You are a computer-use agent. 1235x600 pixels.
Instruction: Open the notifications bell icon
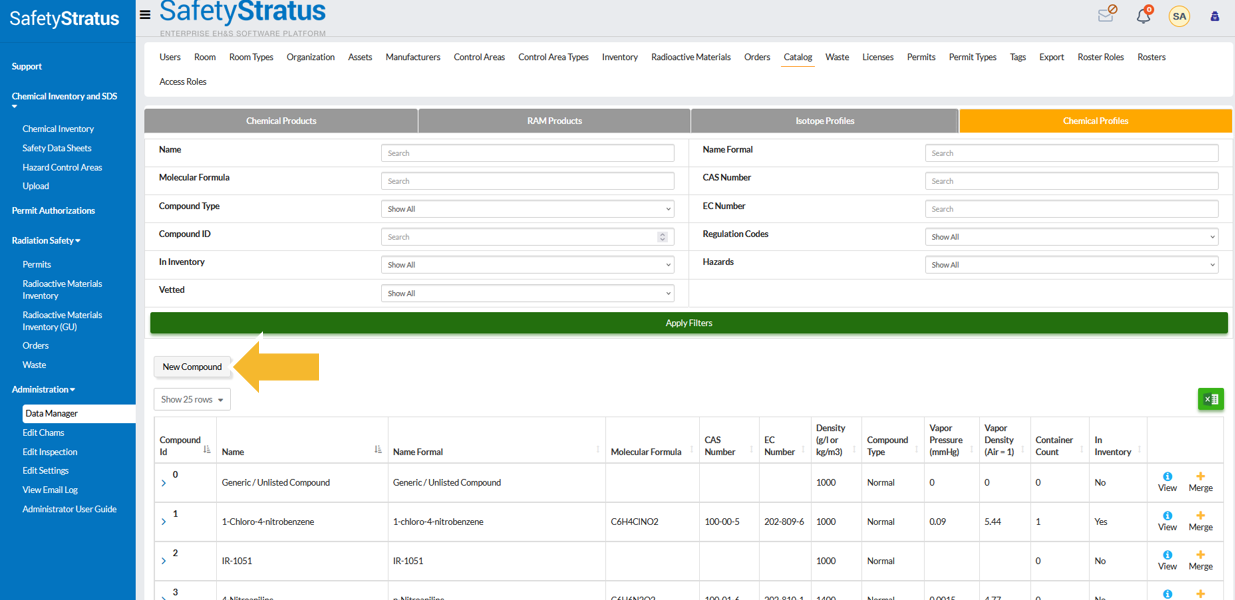point(1144,15)
